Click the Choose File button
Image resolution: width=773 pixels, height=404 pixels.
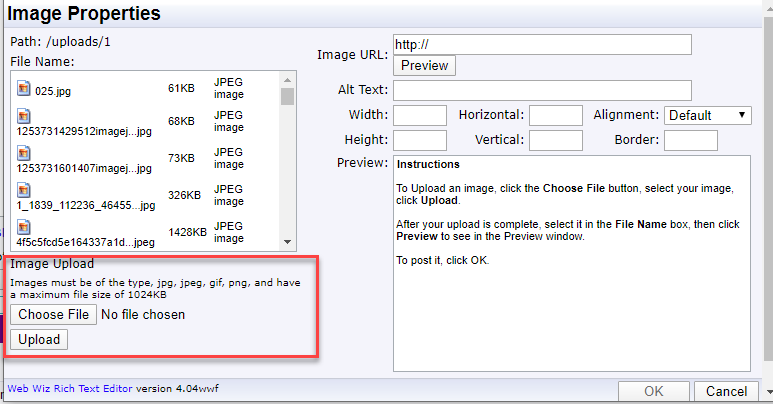pos(53,315)
